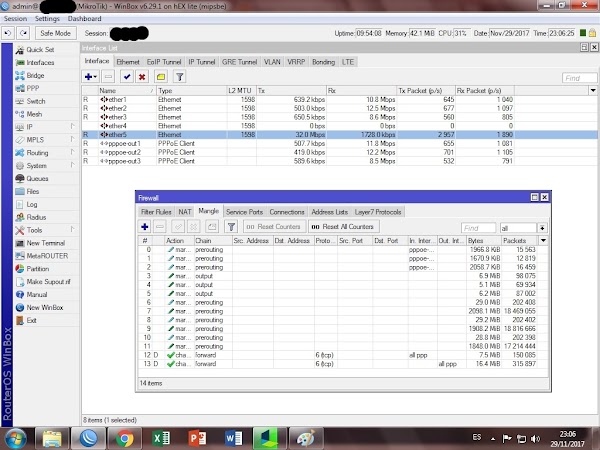The height and width of the screenshot is (450, 600).
Task: Open New Terminal from sidebar
Action: (46, 243)
